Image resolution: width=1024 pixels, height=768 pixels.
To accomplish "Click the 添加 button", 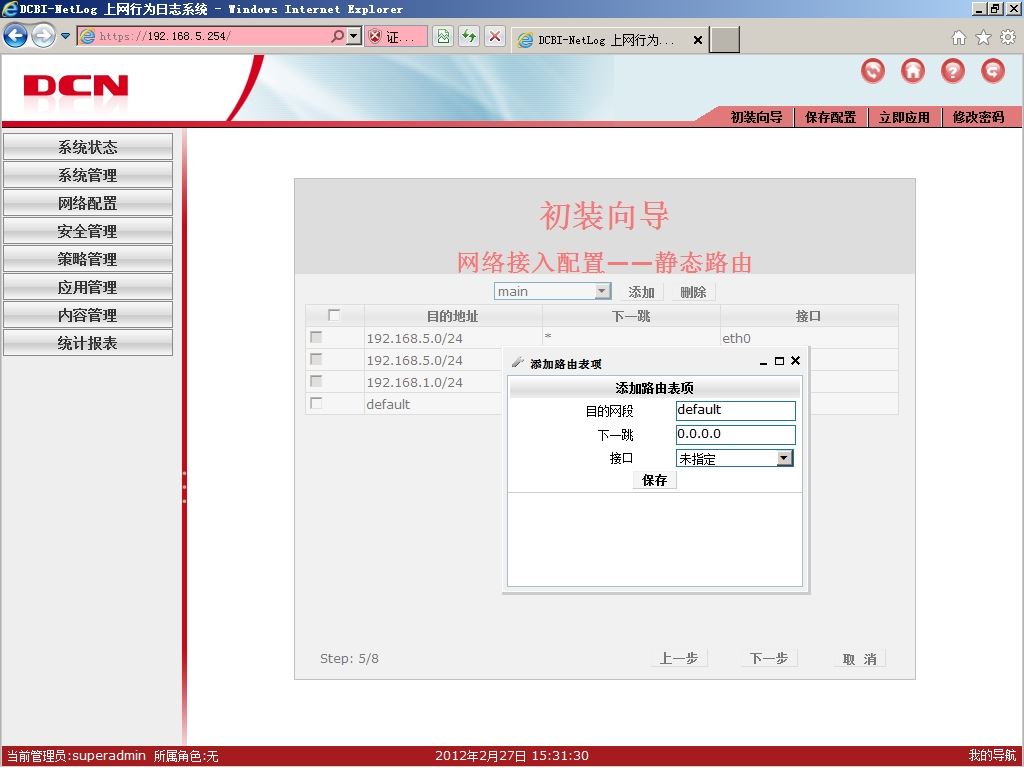I will tap(641, 292).
